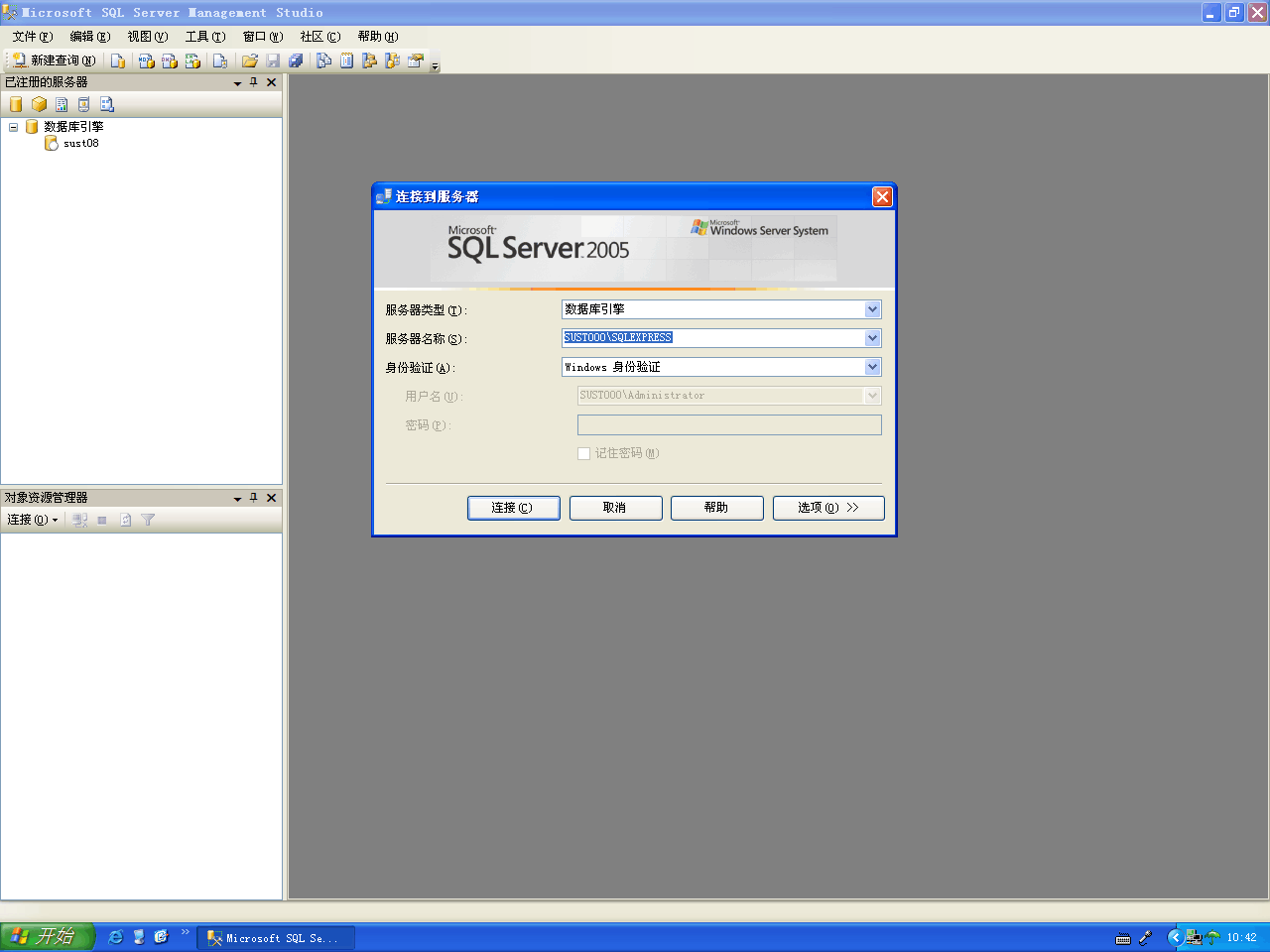Screen dimensions: 1270x952
Task: Open the 视图(V) menu
Action: point(148,37)
